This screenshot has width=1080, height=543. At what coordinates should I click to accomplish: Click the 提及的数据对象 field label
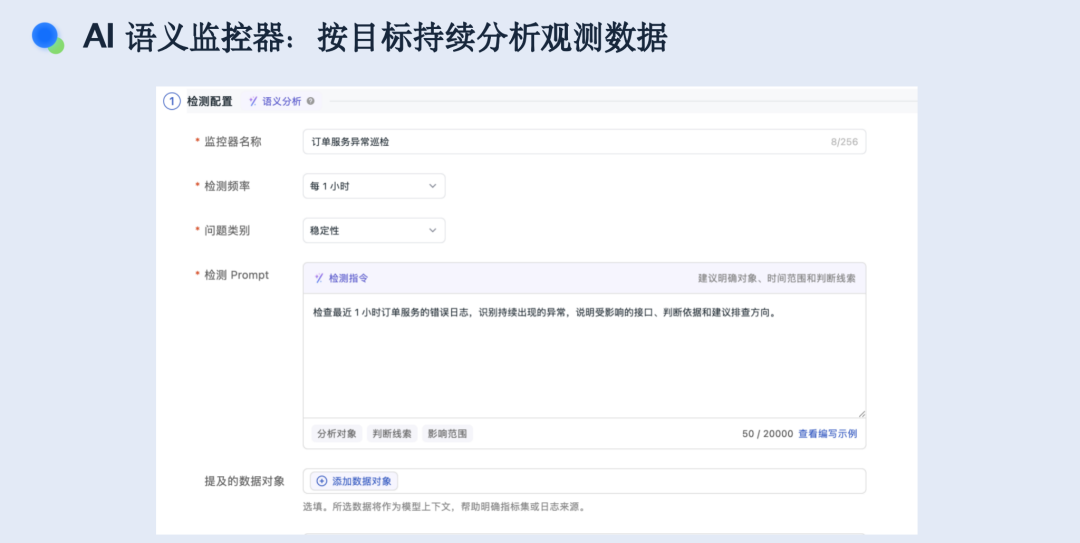pos(245,481)
